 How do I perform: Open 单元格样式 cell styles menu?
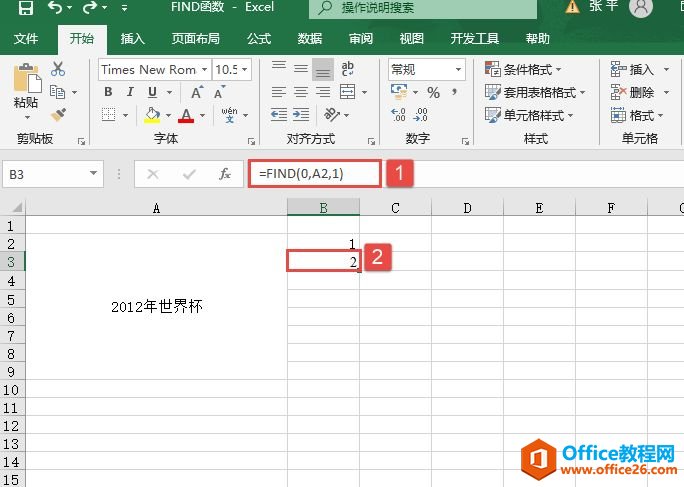tap(529, 115)
